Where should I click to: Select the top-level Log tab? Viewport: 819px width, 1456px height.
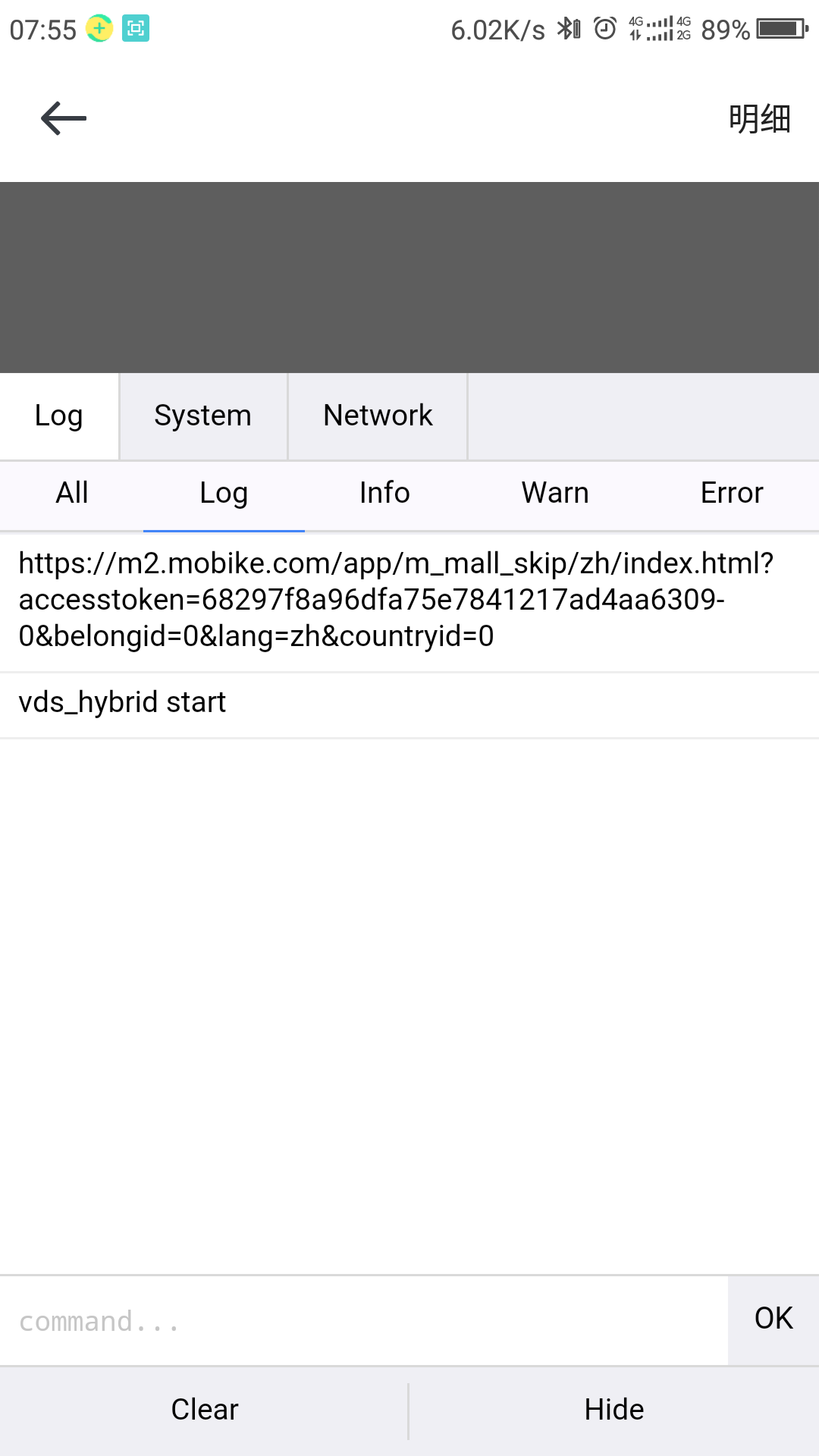(59, 416)
